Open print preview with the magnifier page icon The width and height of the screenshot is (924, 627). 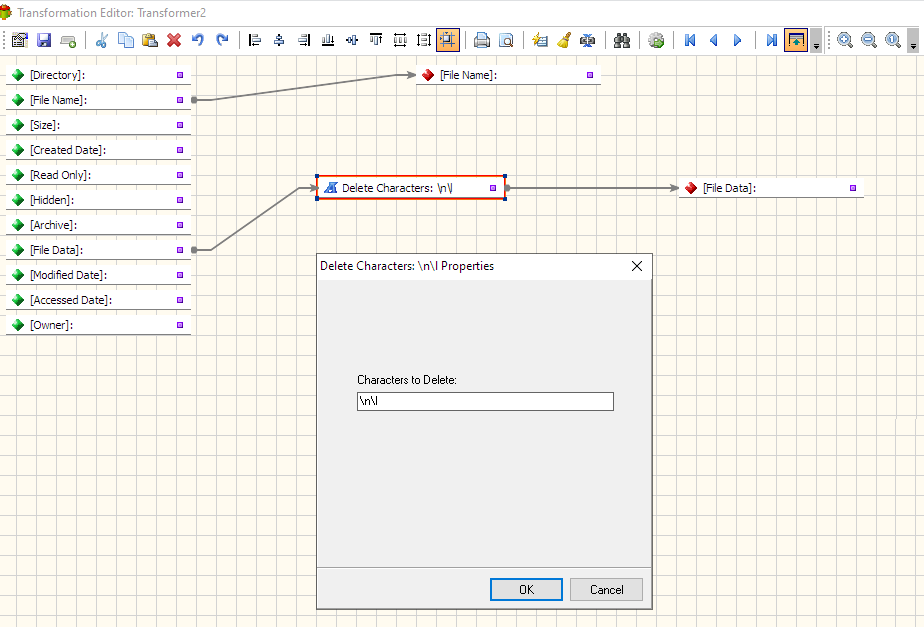click(506, 40)
